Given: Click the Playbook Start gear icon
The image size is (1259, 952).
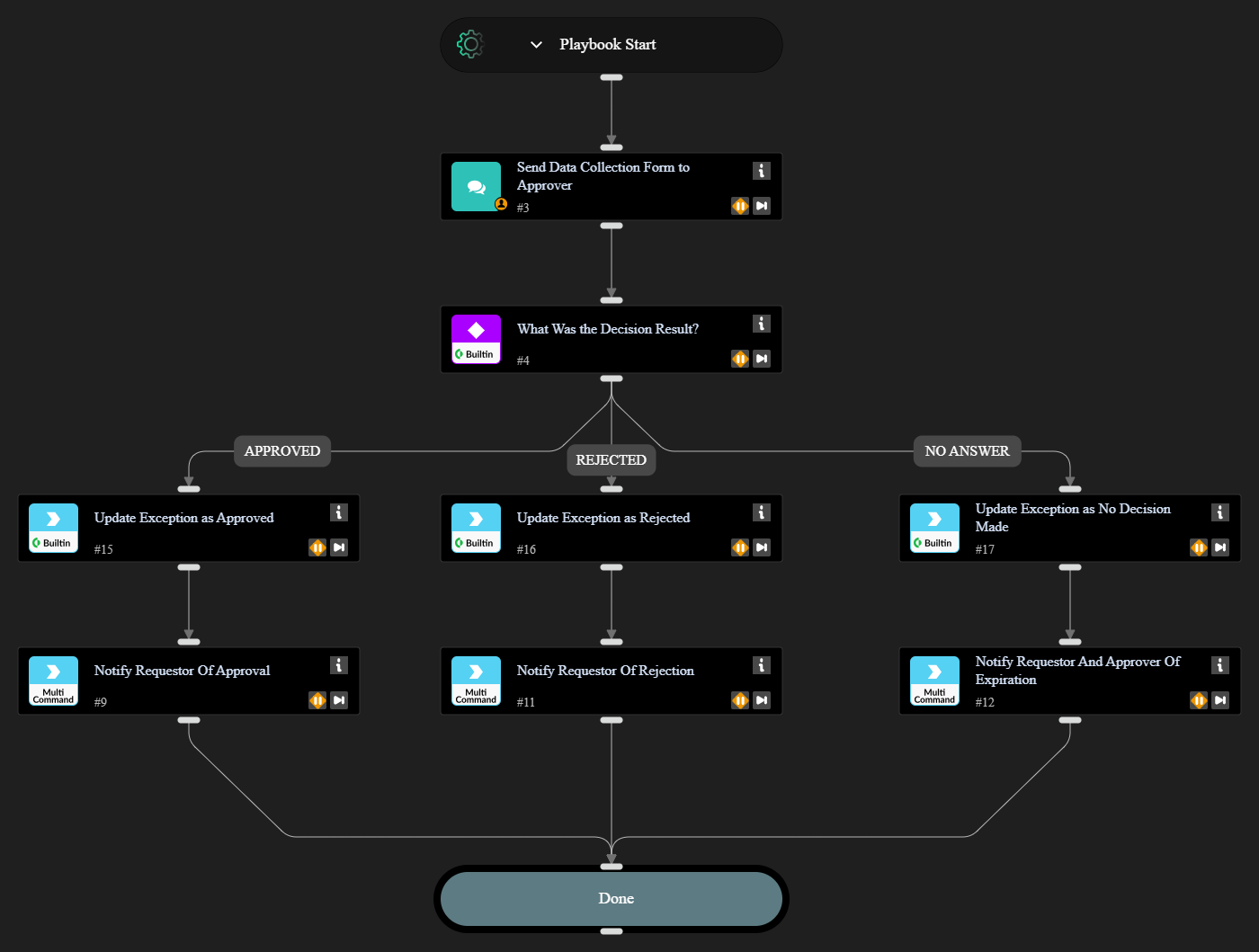Looking at the screenshot, I should [470, 44].
